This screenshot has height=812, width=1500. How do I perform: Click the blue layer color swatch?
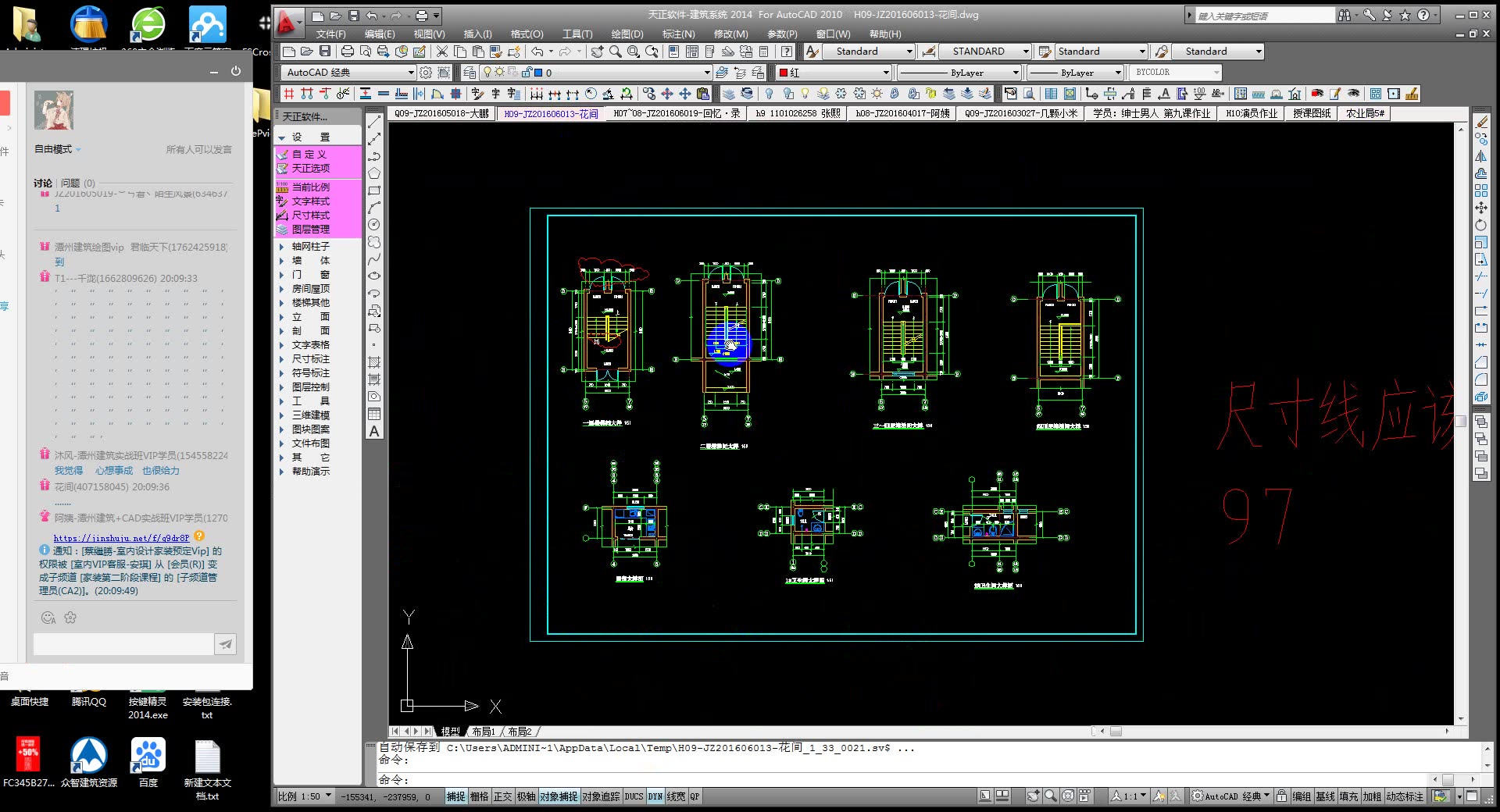[537, 73]
